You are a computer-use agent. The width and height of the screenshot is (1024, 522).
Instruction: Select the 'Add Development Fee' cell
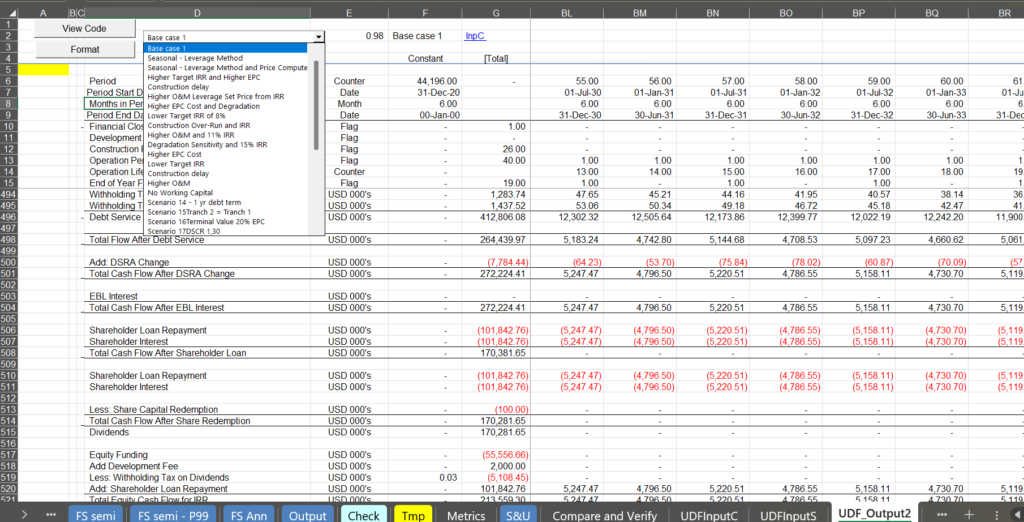(197, 466)
